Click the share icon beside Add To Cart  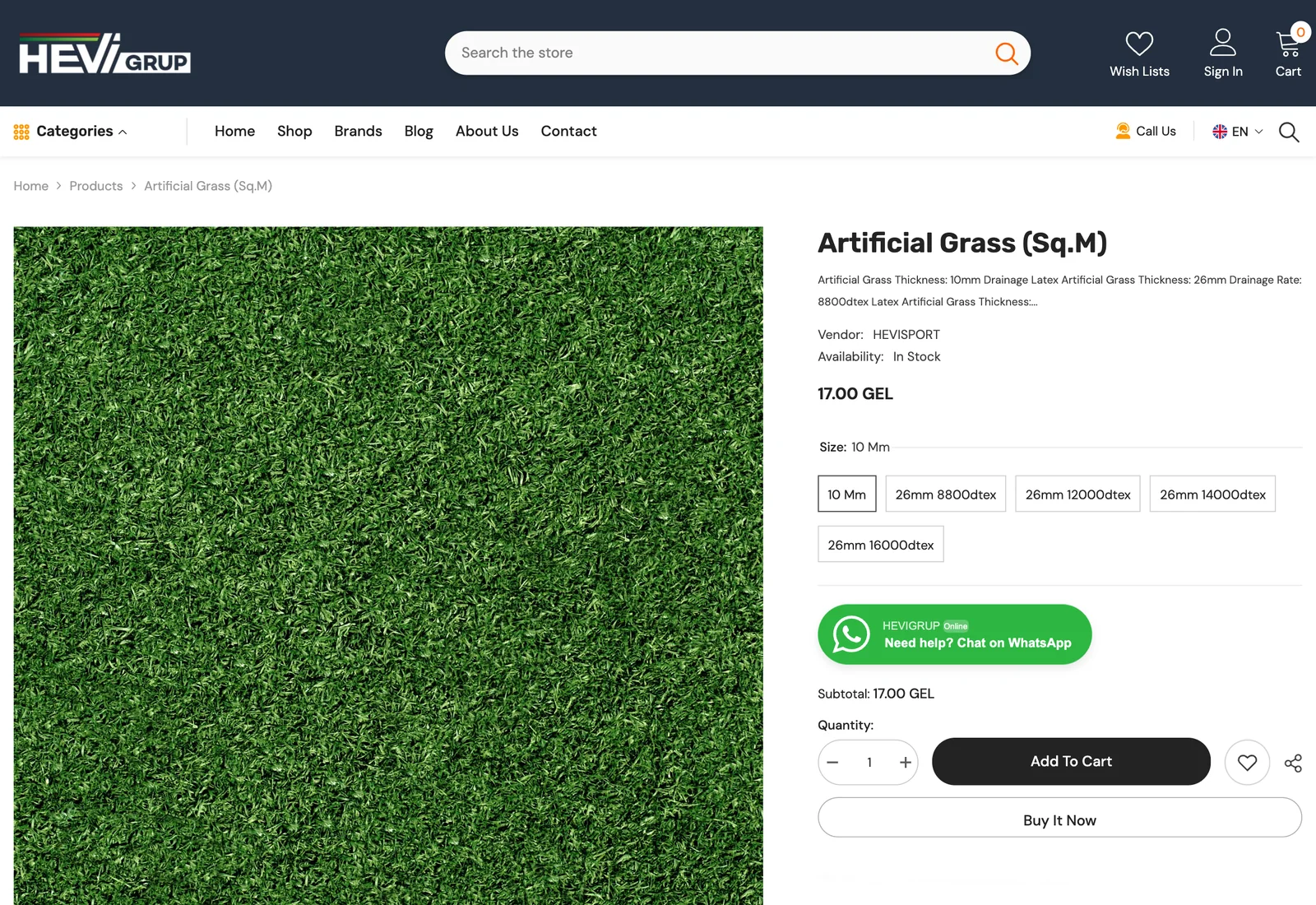[1293, 763]
